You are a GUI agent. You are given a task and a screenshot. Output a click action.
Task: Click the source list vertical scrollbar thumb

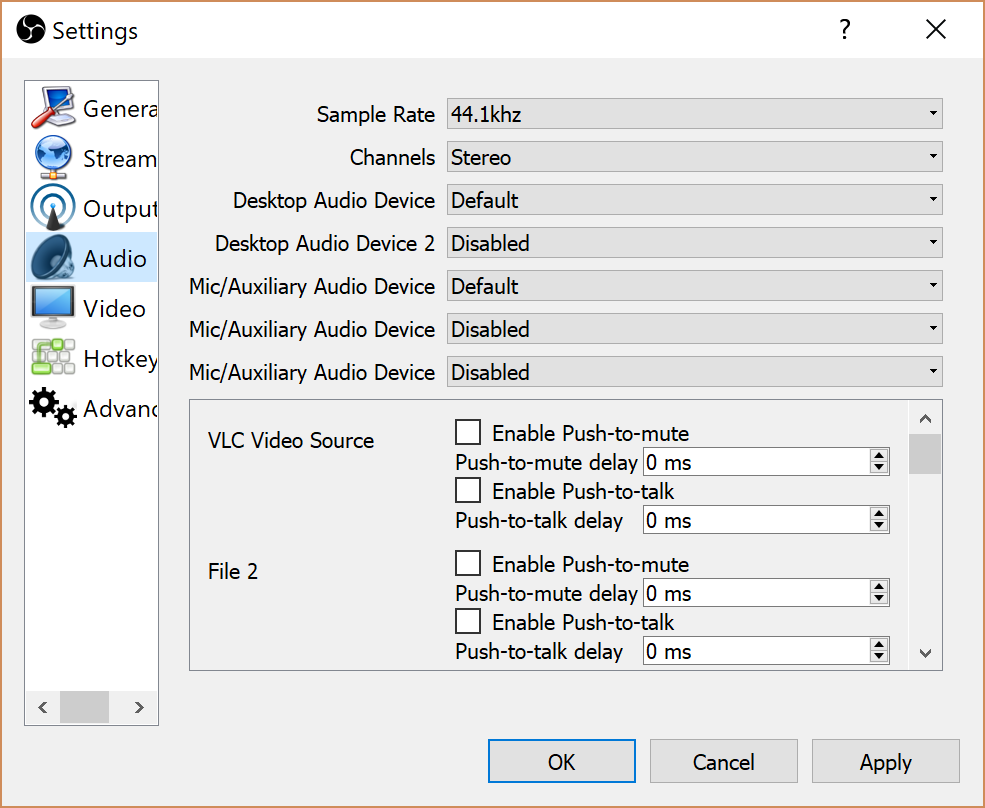[924, 454]
